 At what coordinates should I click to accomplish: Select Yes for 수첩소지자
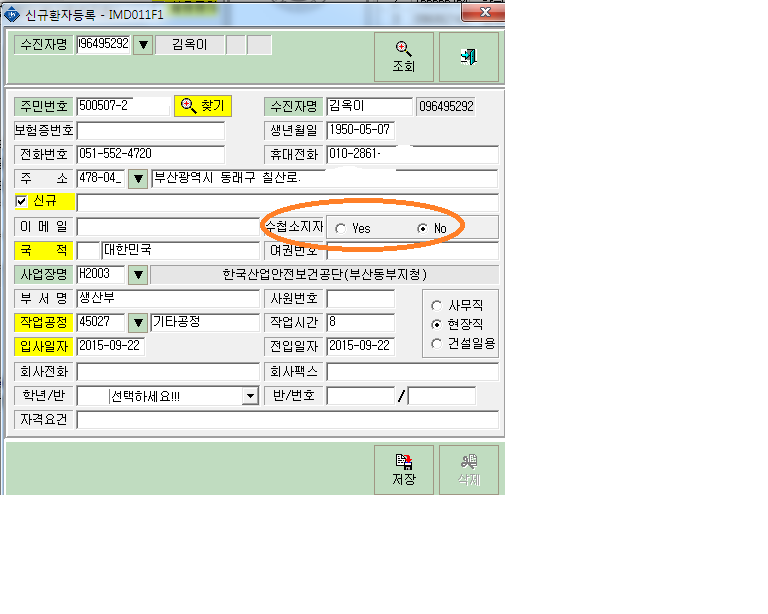pos(340,229)
